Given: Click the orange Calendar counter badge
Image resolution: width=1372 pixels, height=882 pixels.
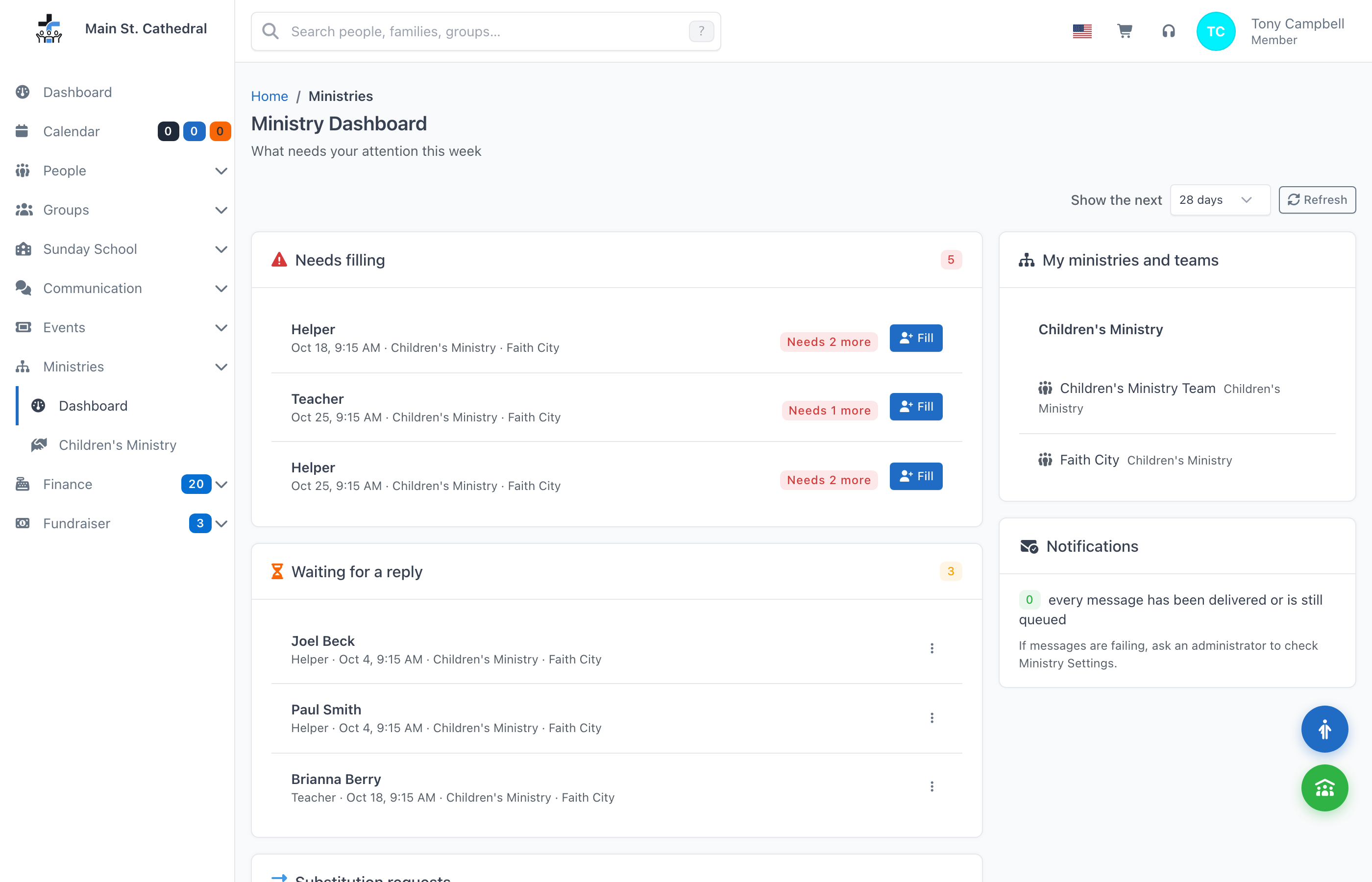Looking at the screenshot, I should pos(220,131).
